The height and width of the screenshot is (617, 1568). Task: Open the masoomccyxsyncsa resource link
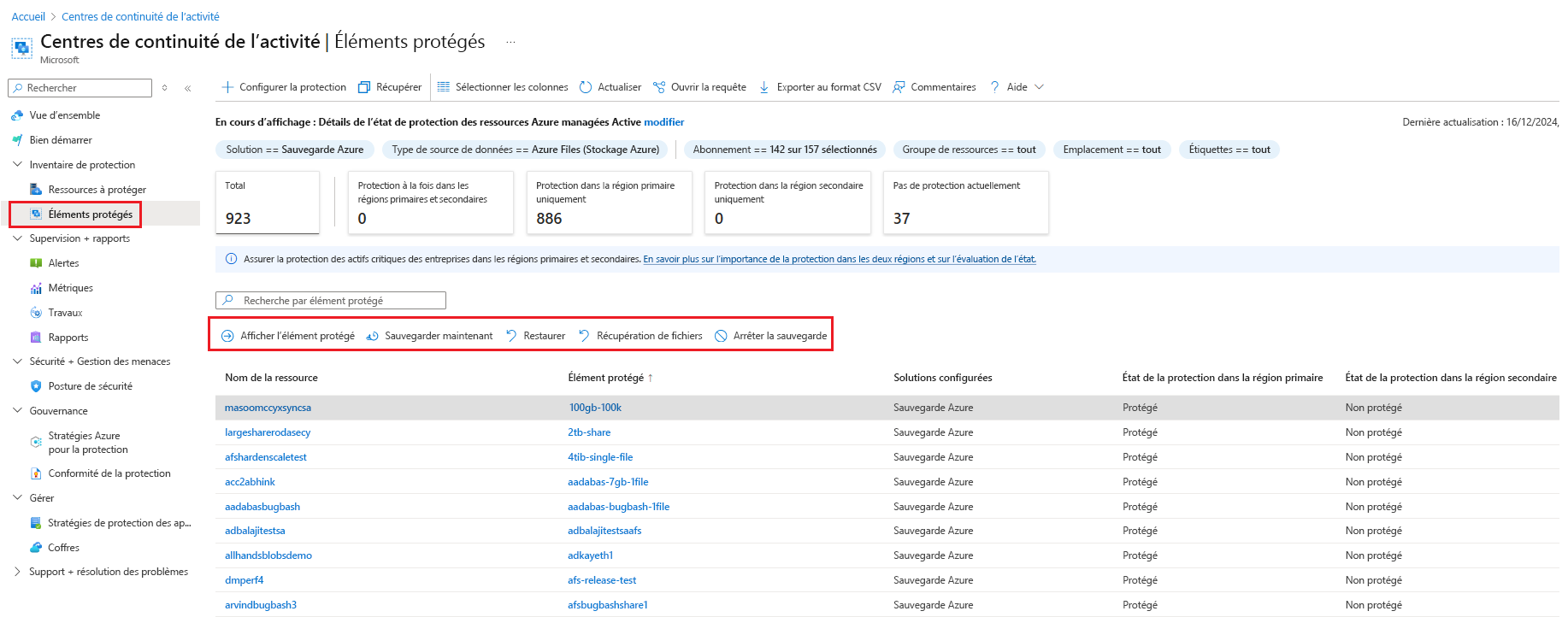pos(268,408)
